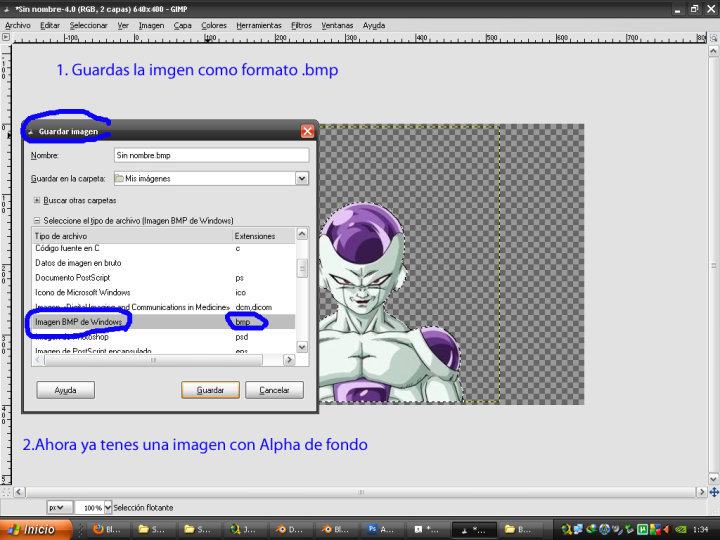Open the Filtros menu
The image size is (720, 540).
click(301, 25)
